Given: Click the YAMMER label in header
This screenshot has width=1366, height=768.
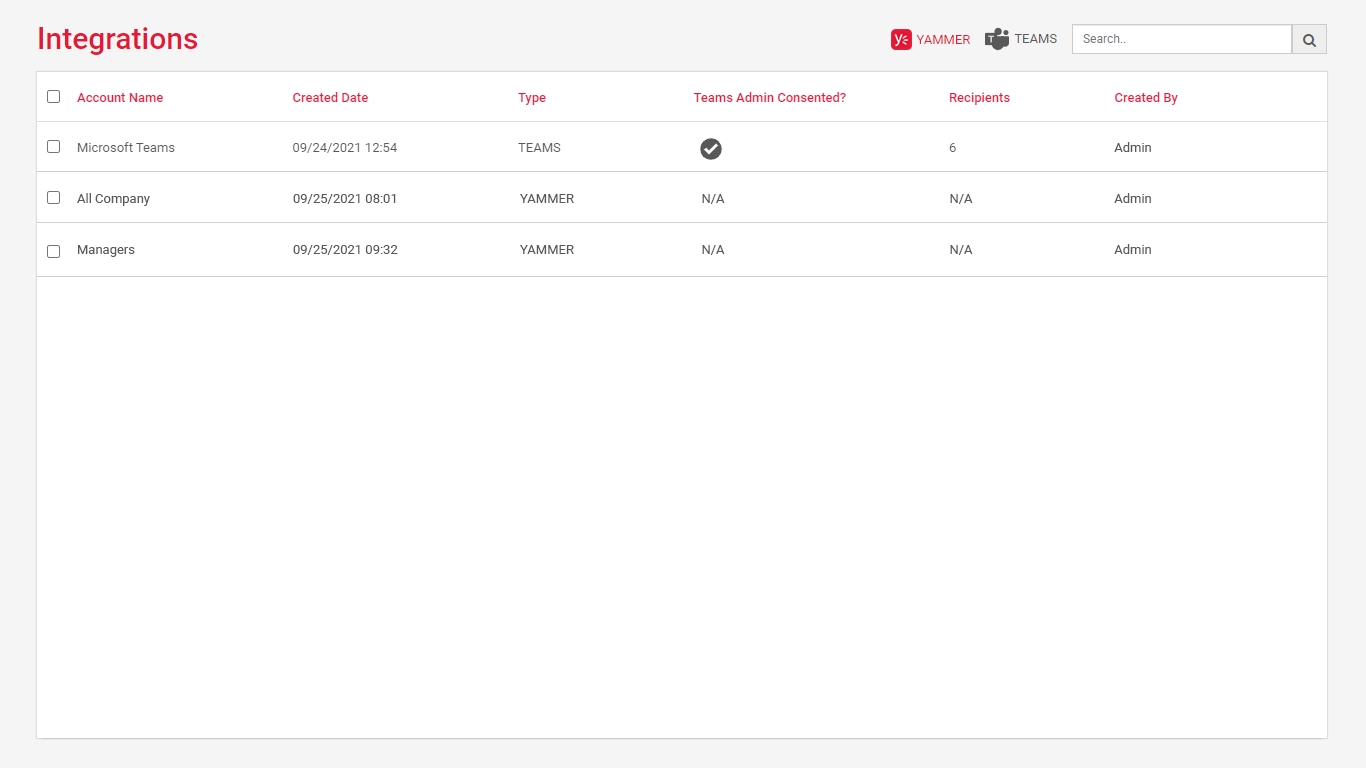Looking at the screenshot, I should pos(943,40).
